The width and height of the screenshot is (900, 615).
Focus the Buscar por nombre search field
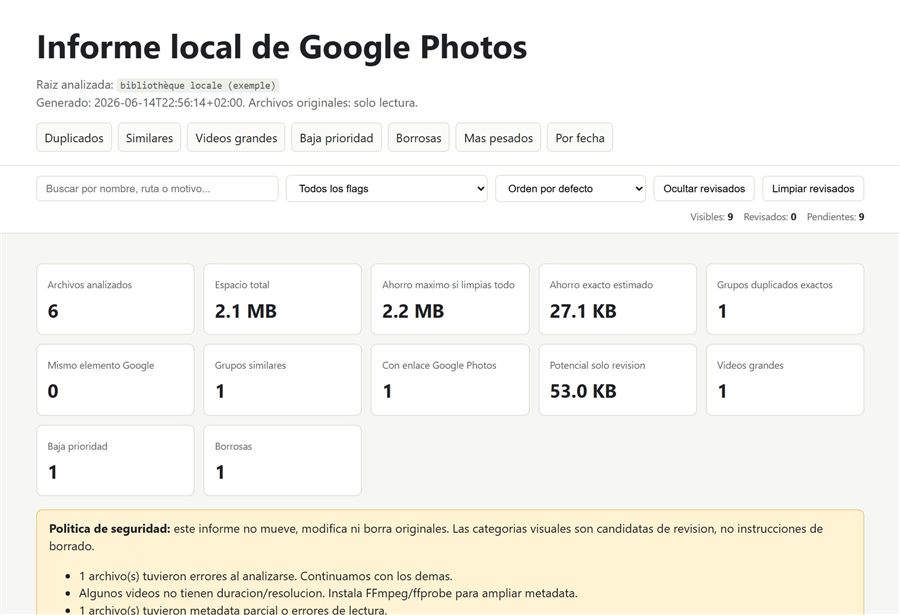point(157,188)
